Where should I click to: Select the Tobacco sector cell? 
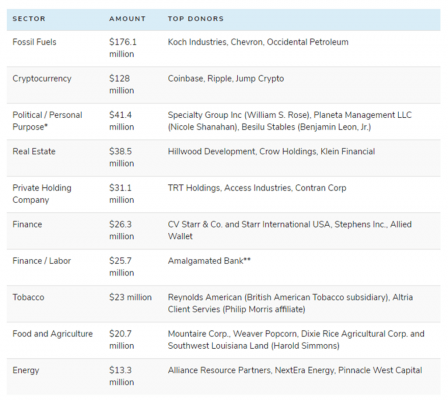coord(28,297)
